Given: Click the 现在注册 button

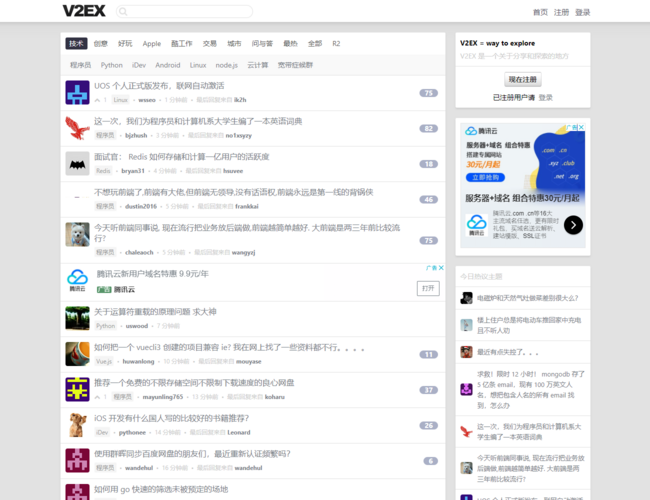Looking at the screenshot, I should [523, 79].
